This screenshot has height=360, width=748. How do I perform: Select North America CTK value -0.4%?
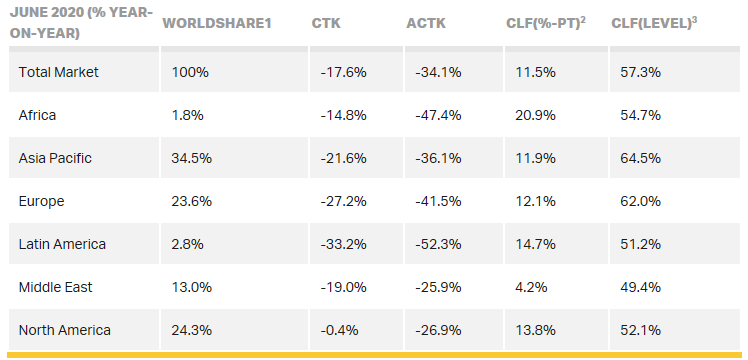point(339,330)
